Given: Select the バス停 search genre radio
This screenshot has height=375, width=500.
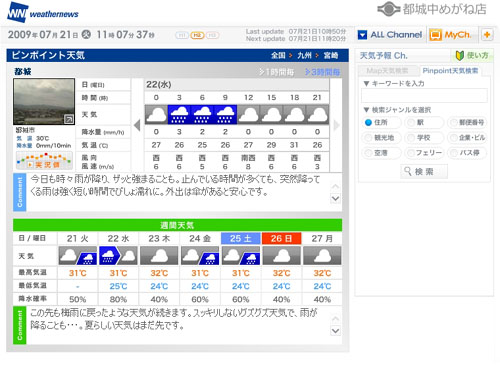Looking at the screenshot, I should [453, 153].
